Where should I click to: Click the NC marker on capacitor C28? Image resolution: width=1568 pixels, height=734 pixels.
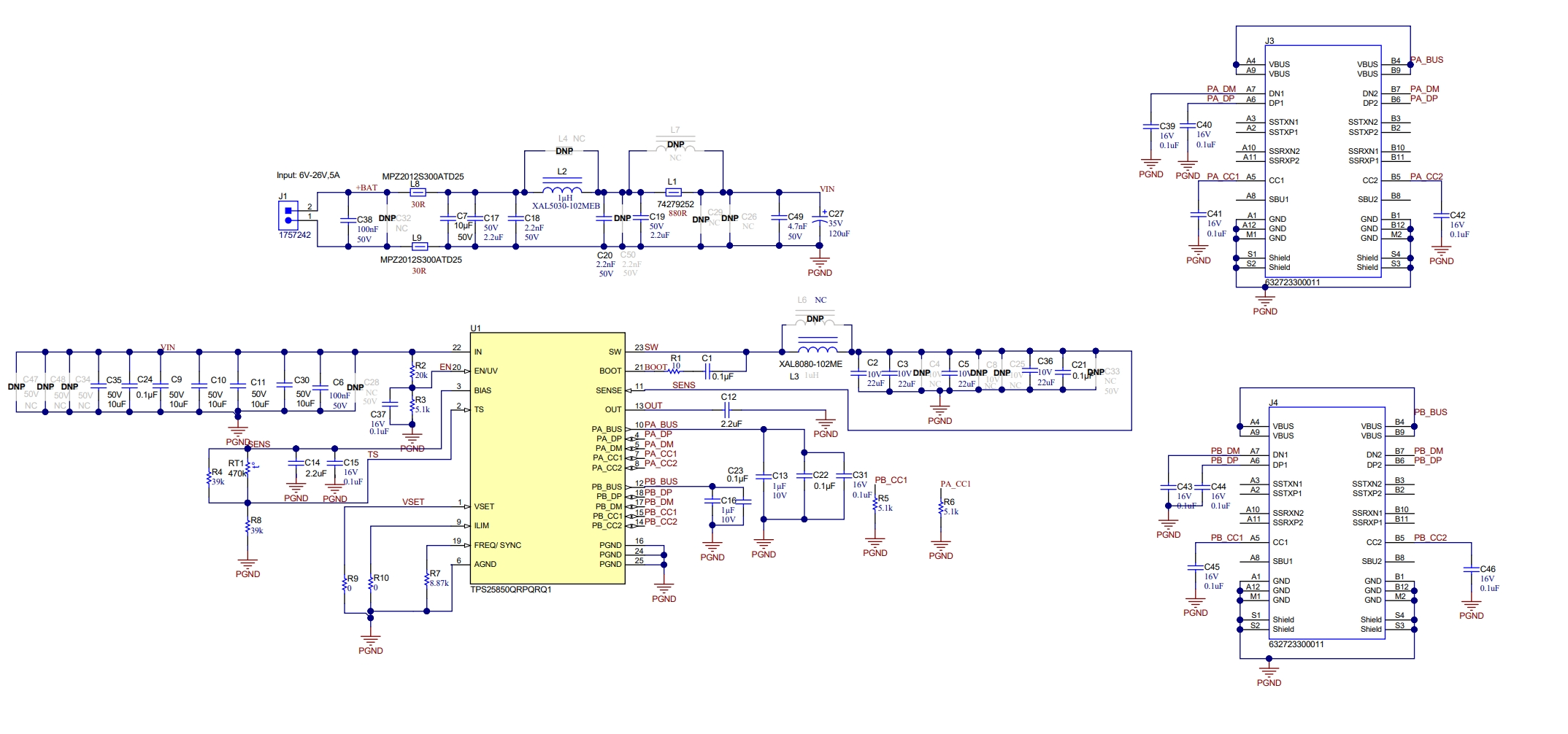(372, 391)
